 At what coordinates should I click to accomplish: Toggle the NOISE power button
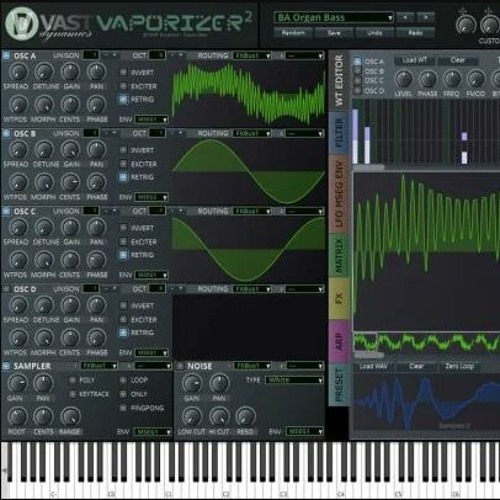[x=180, y=366]
